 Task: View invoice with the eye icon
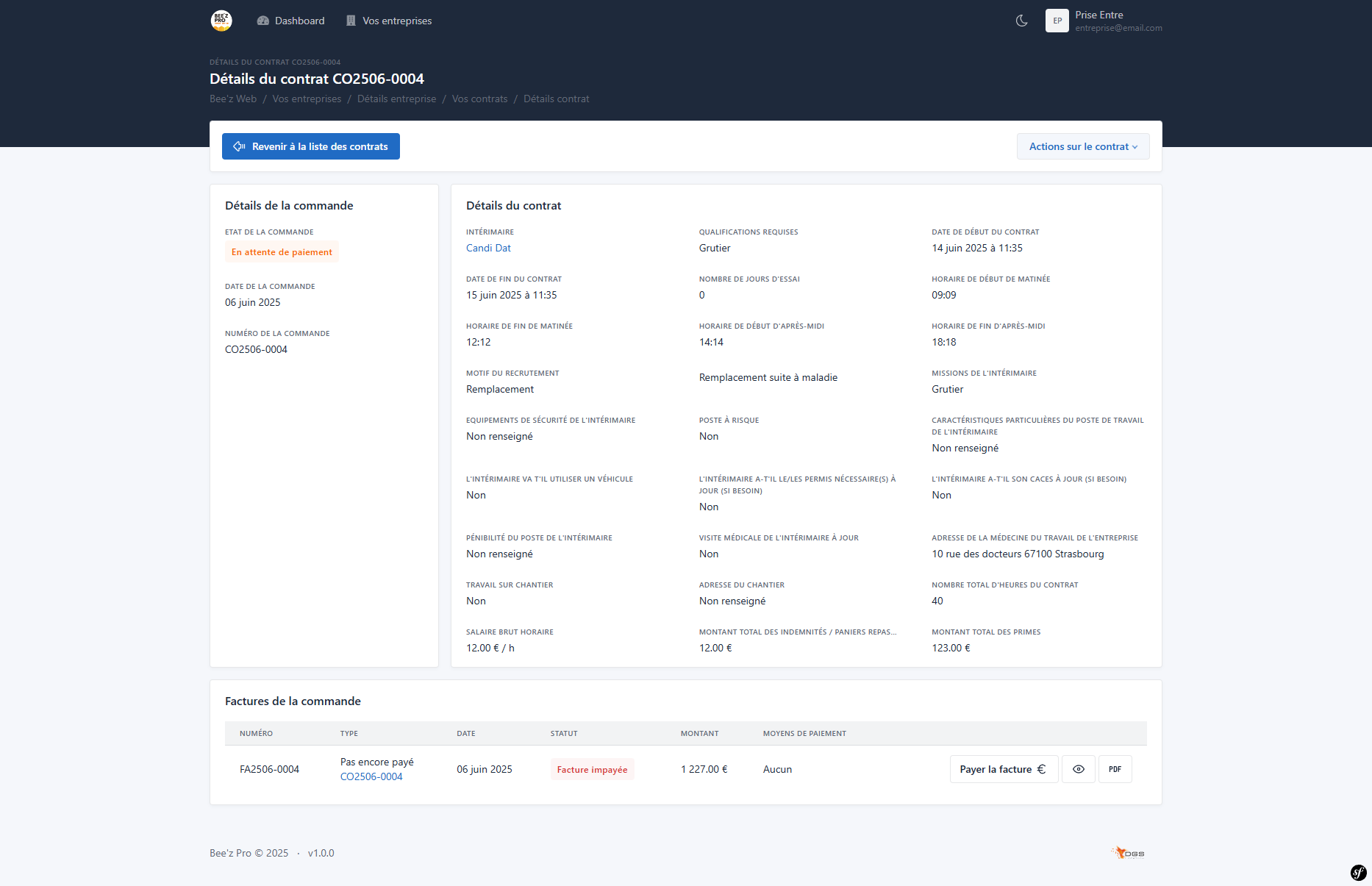(1079, 769)
